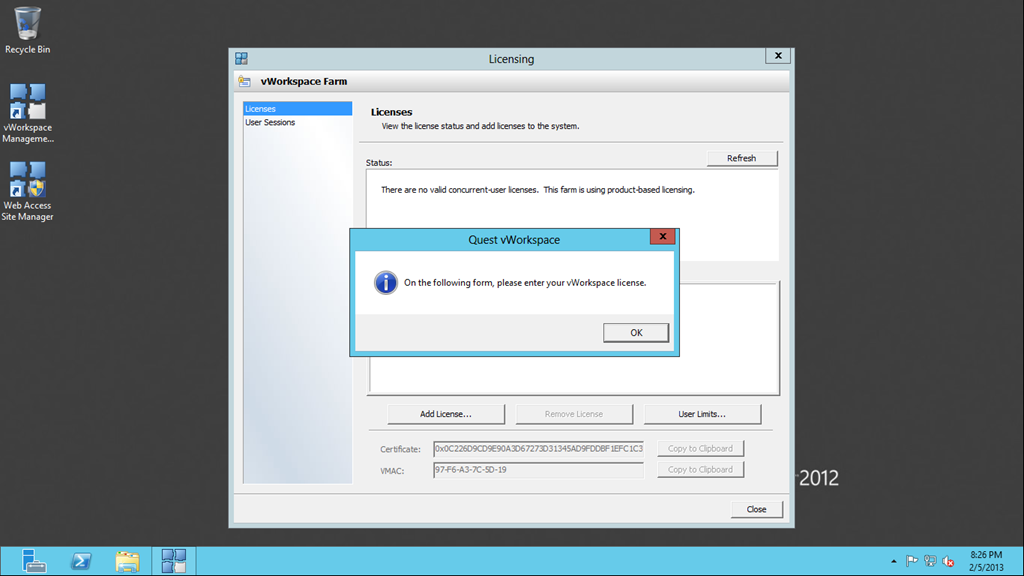Open the User Limits... dialog
The image size is (1024, 576).
tap(702, 414)
